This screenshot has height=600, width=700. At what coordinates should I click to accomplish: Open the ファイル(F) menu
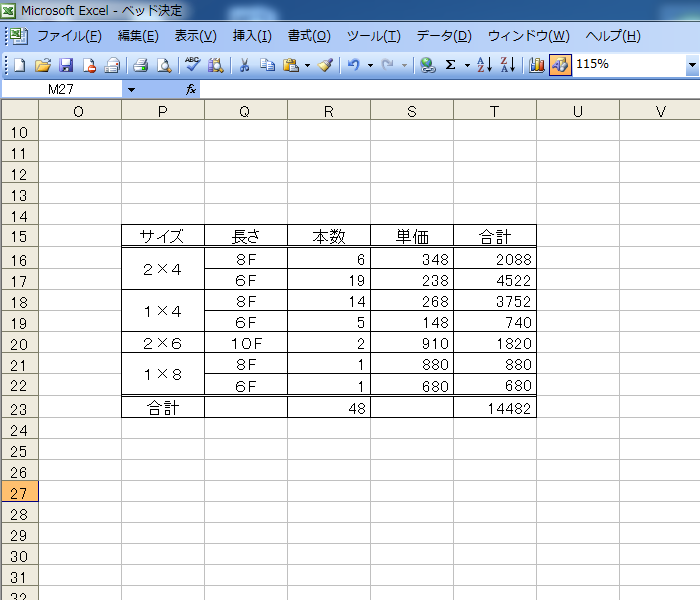pos(69,36)
